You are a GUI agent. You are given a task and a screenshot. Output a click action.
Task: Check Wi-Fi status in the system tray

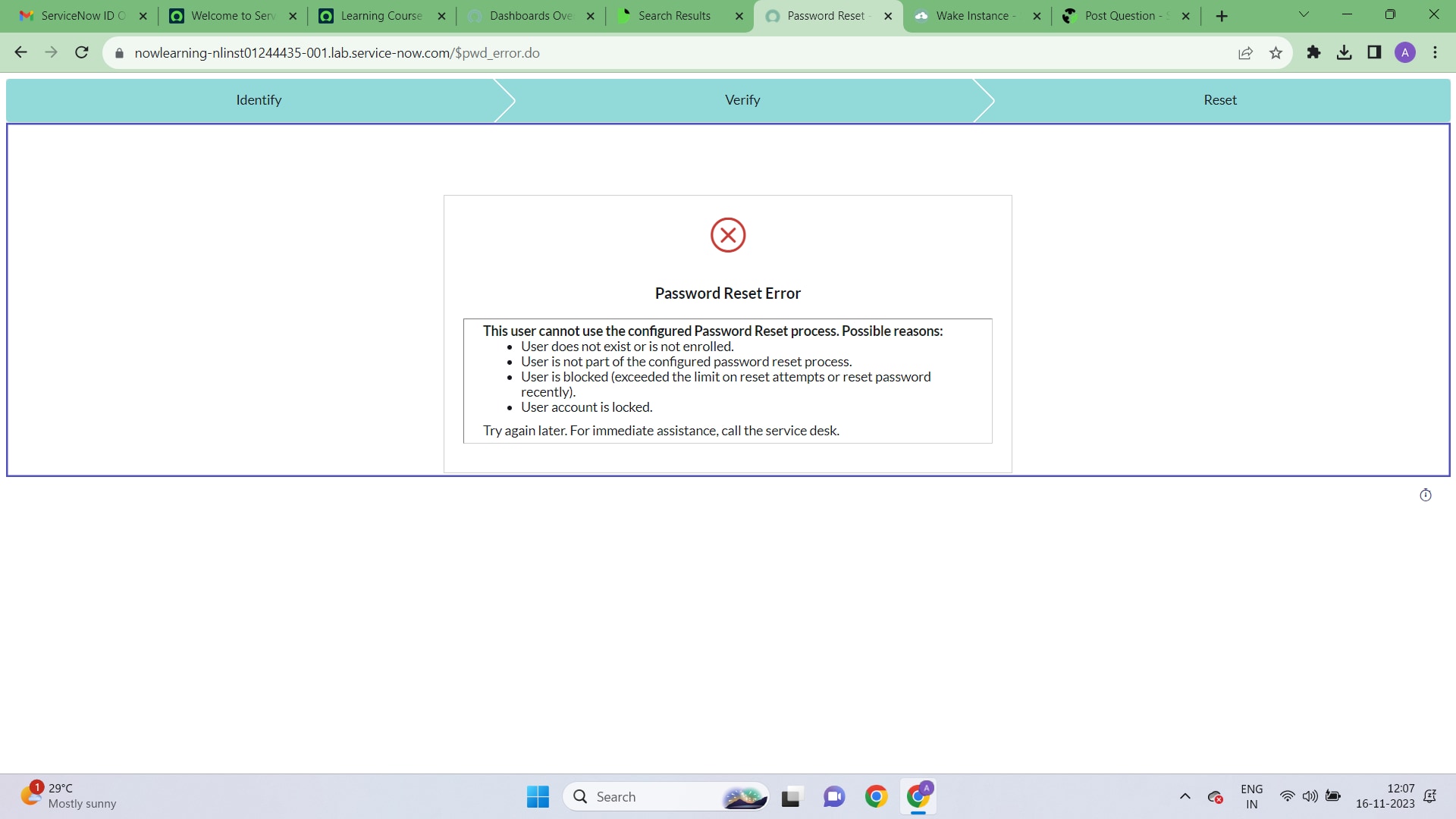coord(1288,797)
